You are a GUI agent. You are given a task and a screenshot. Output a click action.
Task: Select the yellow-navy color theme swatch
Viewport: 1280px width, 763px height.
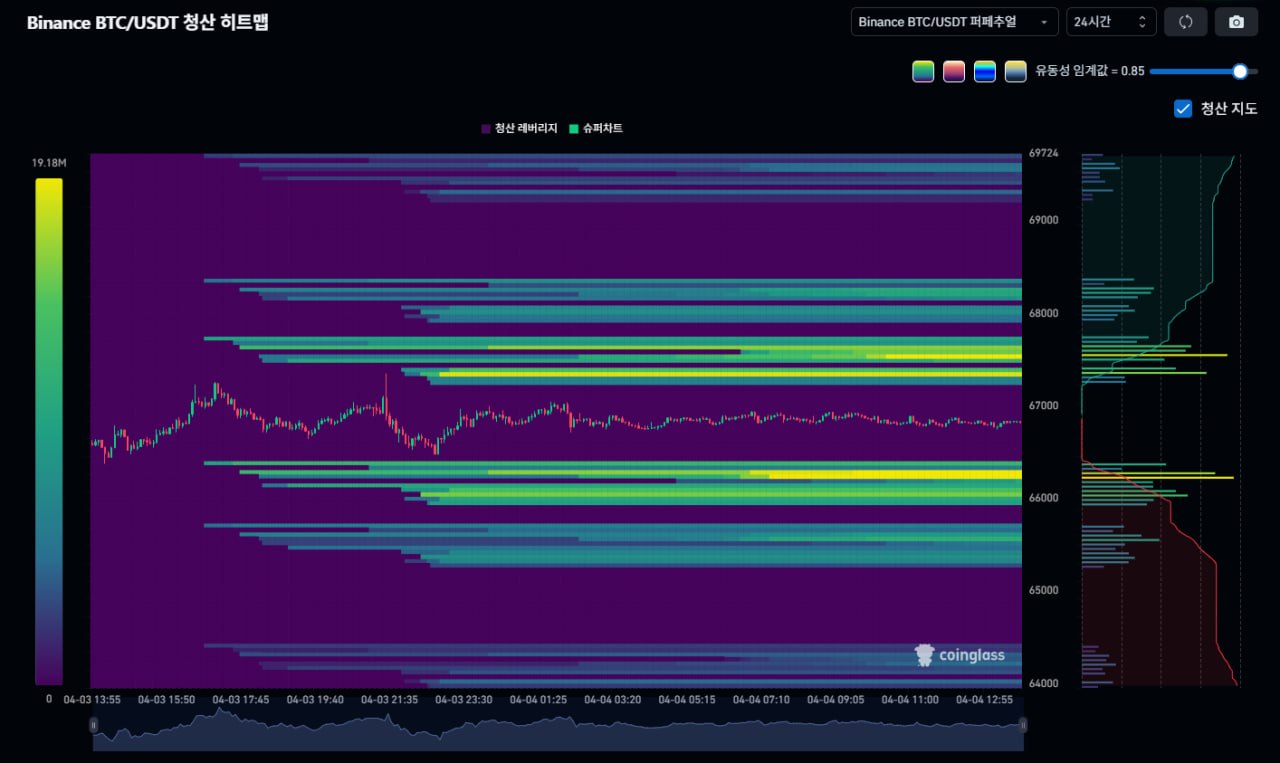coord(1015,71)
